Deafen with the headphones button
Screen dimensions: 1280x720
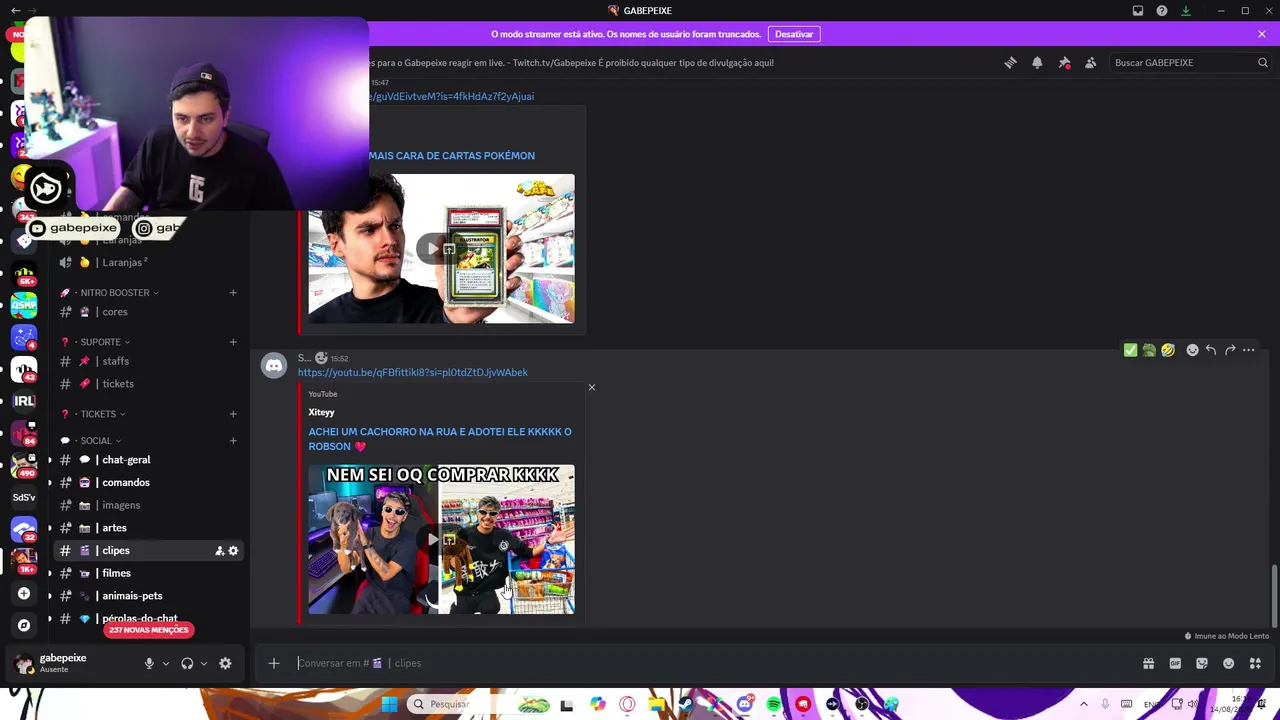tap(187, 663)
